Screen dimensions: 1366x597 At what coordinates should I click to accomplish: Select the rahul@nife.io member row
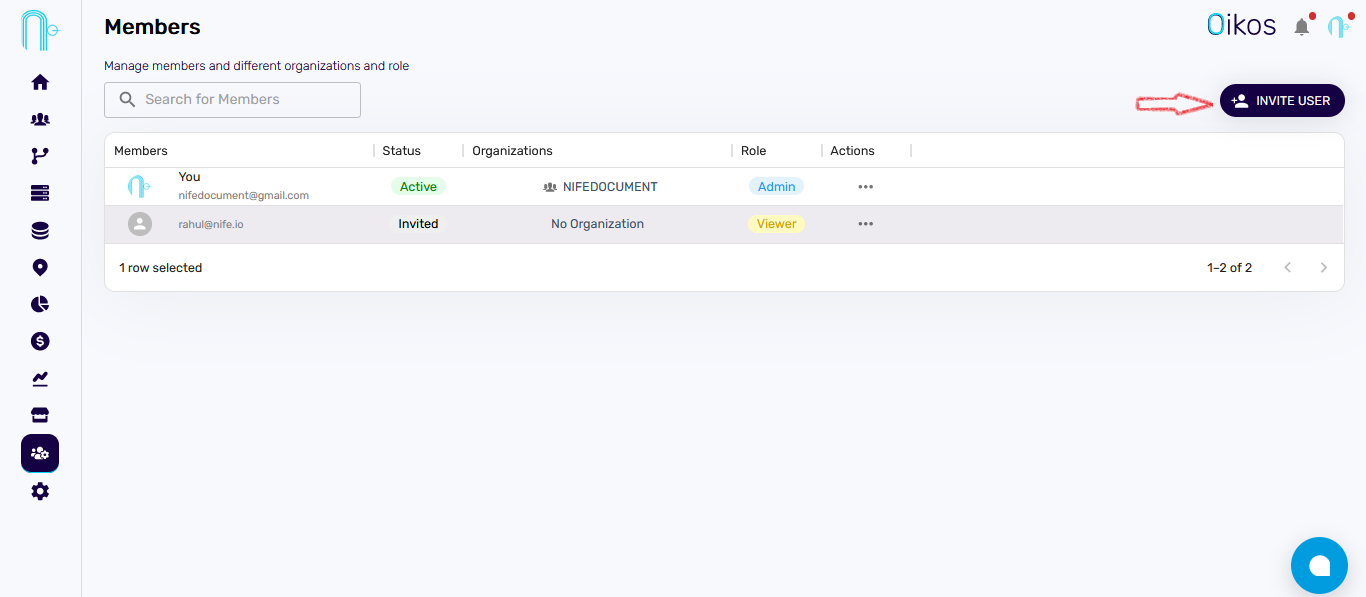(300, 224)
